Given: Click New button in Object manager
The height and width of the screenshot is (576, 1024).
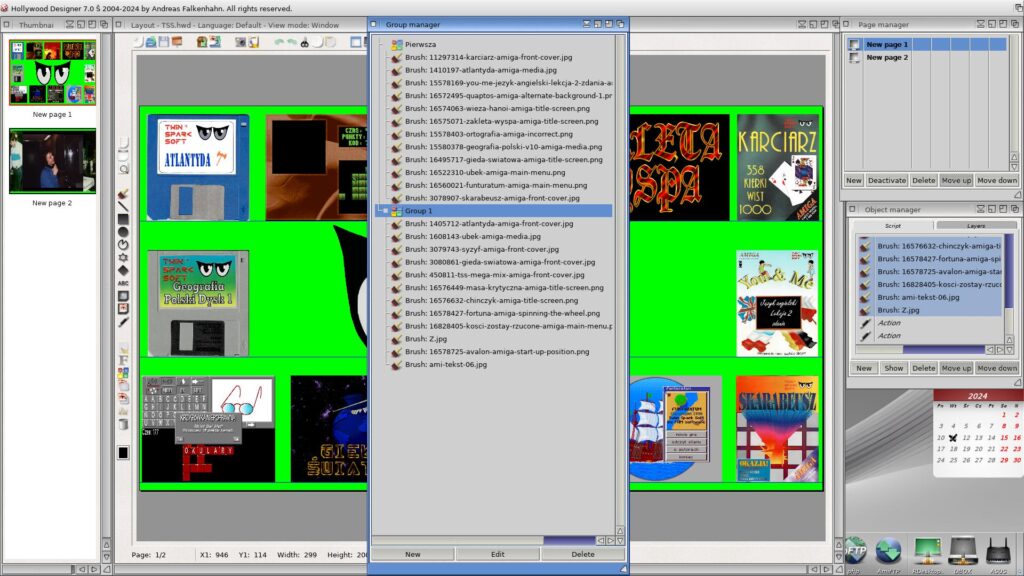Looking at the screenshot, I should click(x=863, y=368).
